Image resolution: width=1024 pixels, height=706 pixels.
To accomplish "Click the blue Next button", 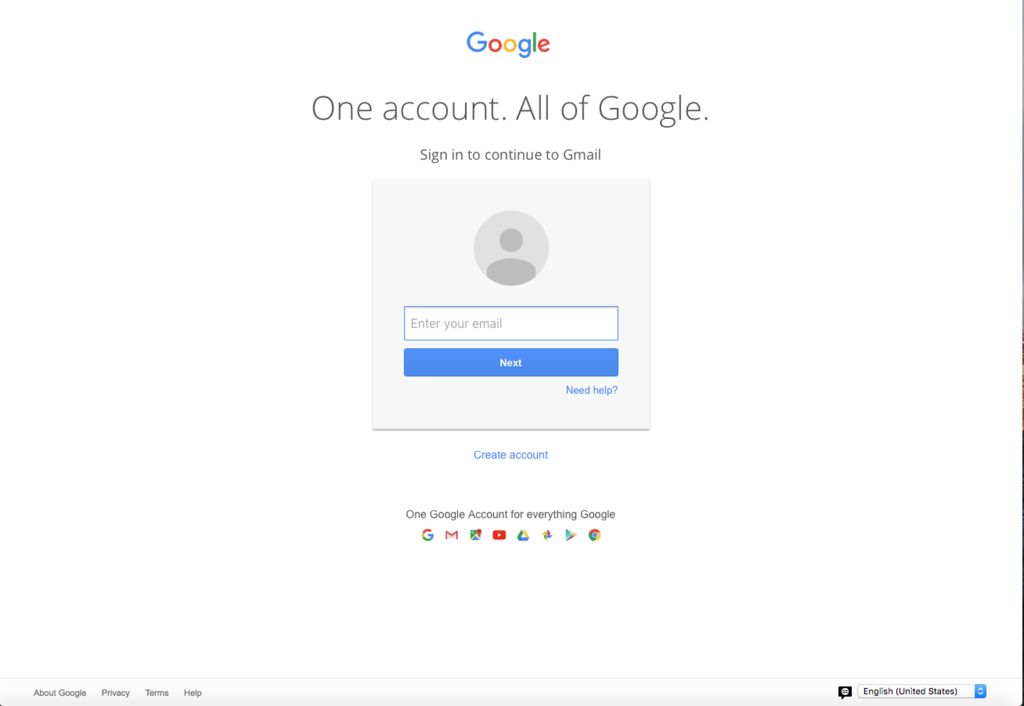I will click(511, 362).
